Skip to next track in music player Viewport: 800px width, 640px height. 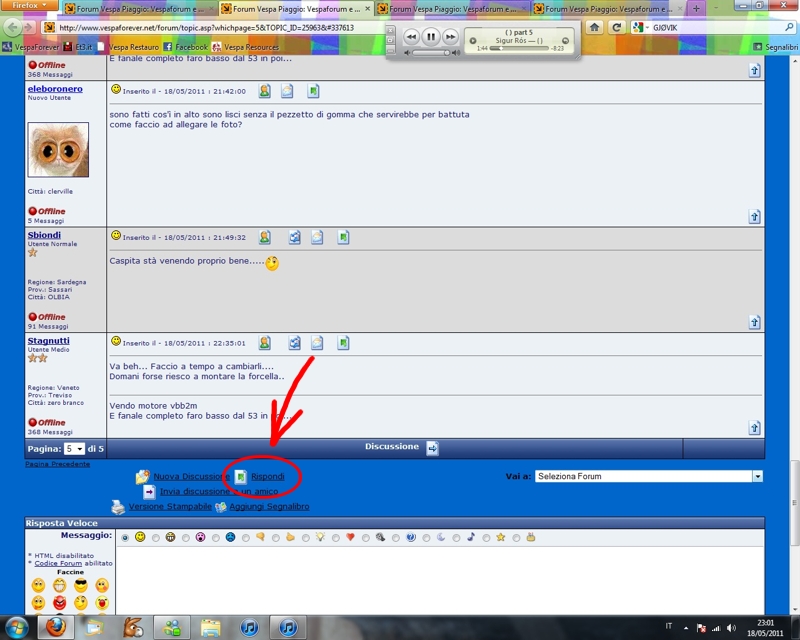point(450,36)
